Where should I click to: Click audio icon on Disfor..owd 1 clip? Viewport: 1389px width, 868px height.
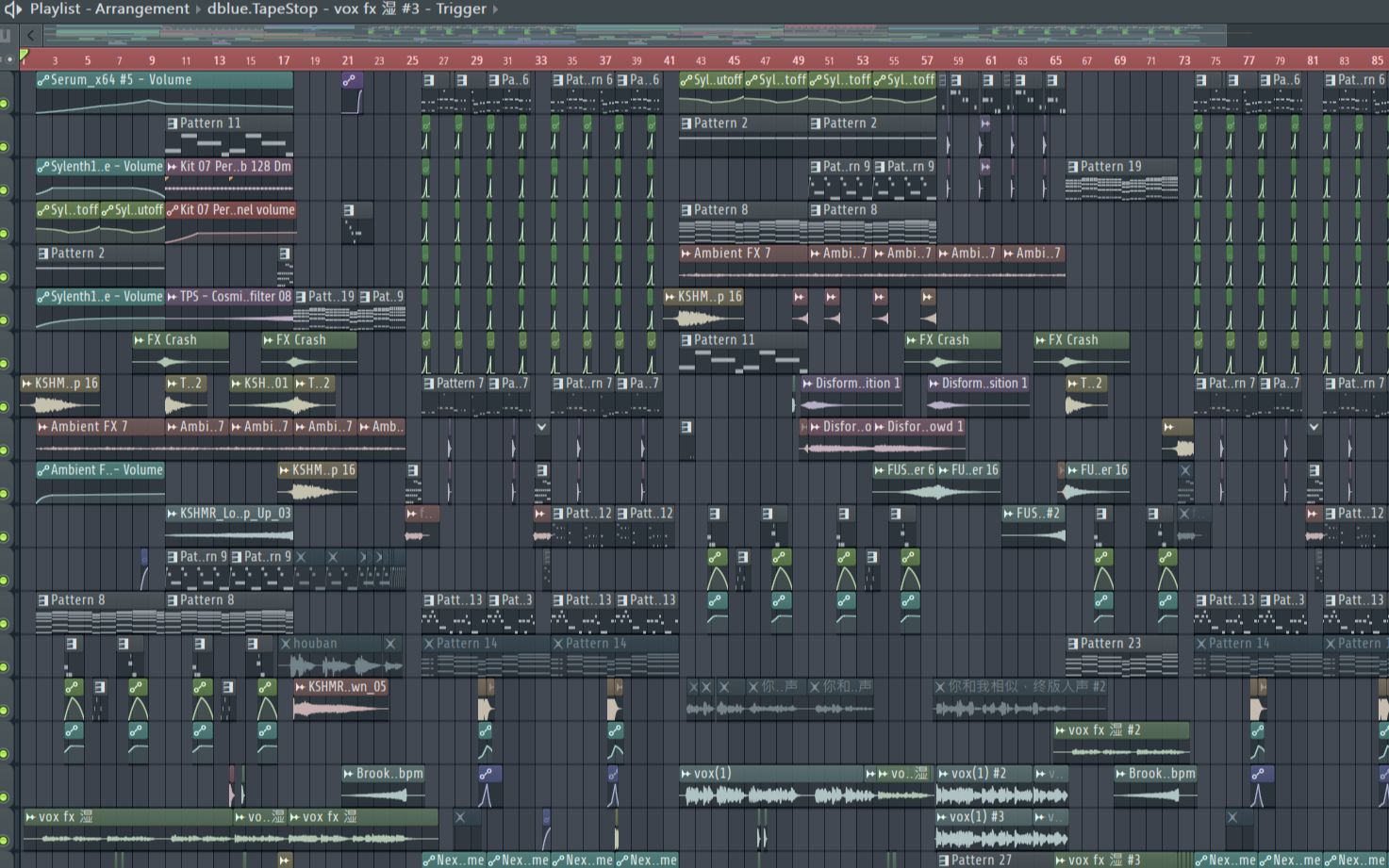tap(879, 427)
